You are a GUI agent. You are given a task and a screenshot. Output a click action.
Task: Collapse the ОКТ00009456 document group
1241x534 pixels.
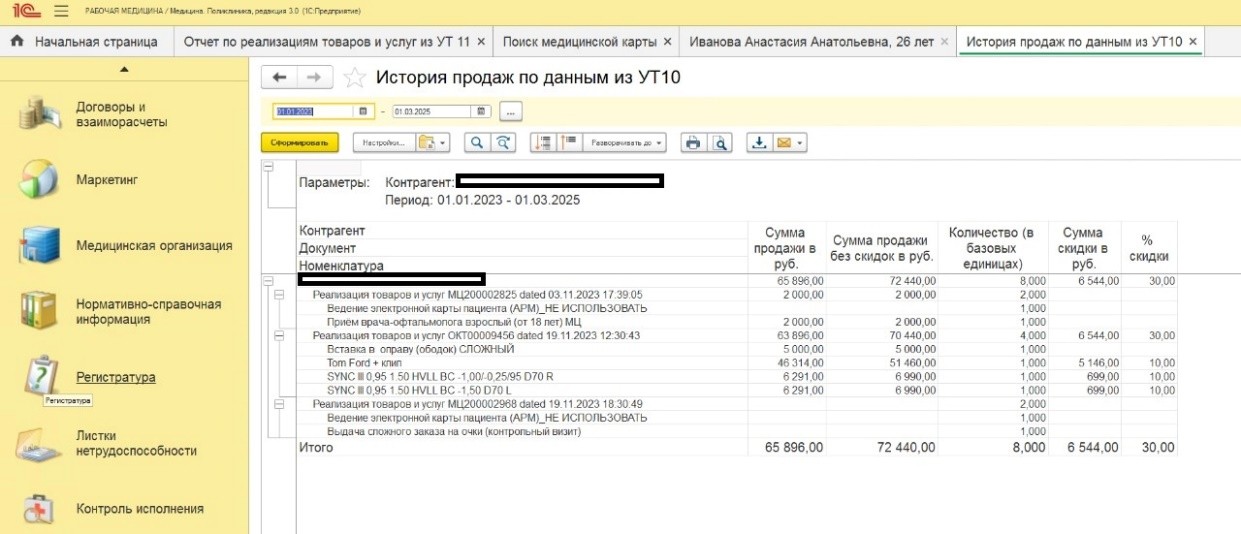click(279, 335)
